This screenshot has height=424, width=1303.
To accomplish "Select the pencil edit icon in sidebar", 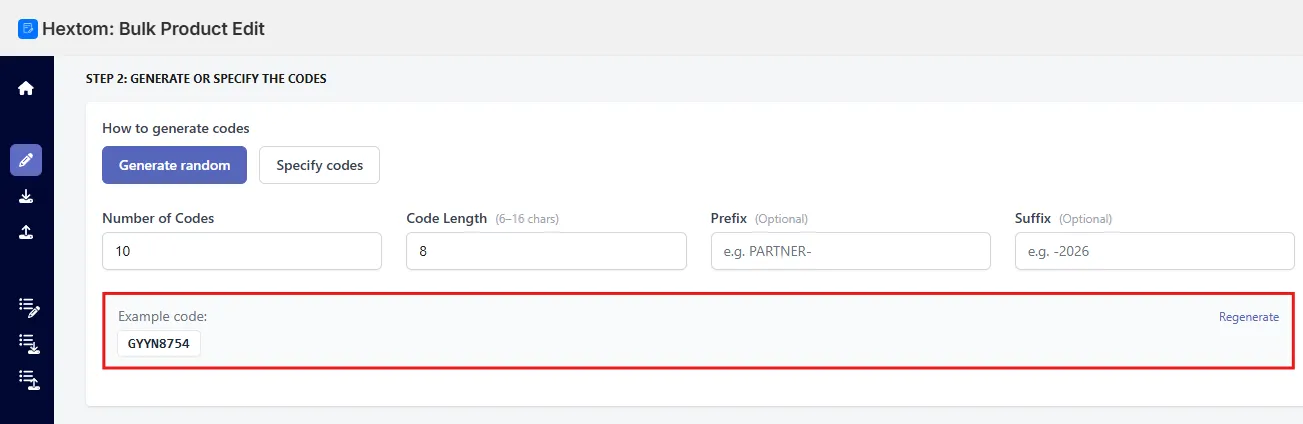I will (x=26, y=160).
